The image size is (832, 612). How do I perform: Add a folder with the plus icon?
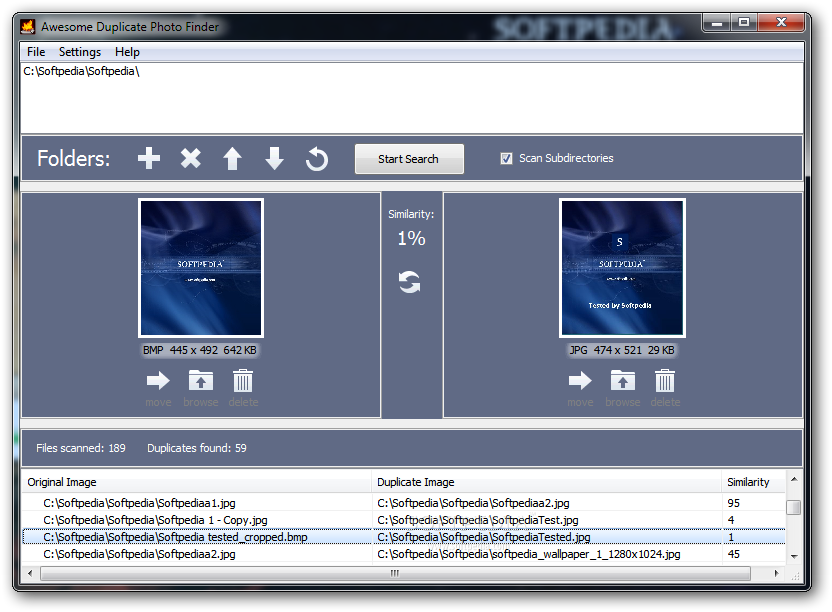point(149,158)
